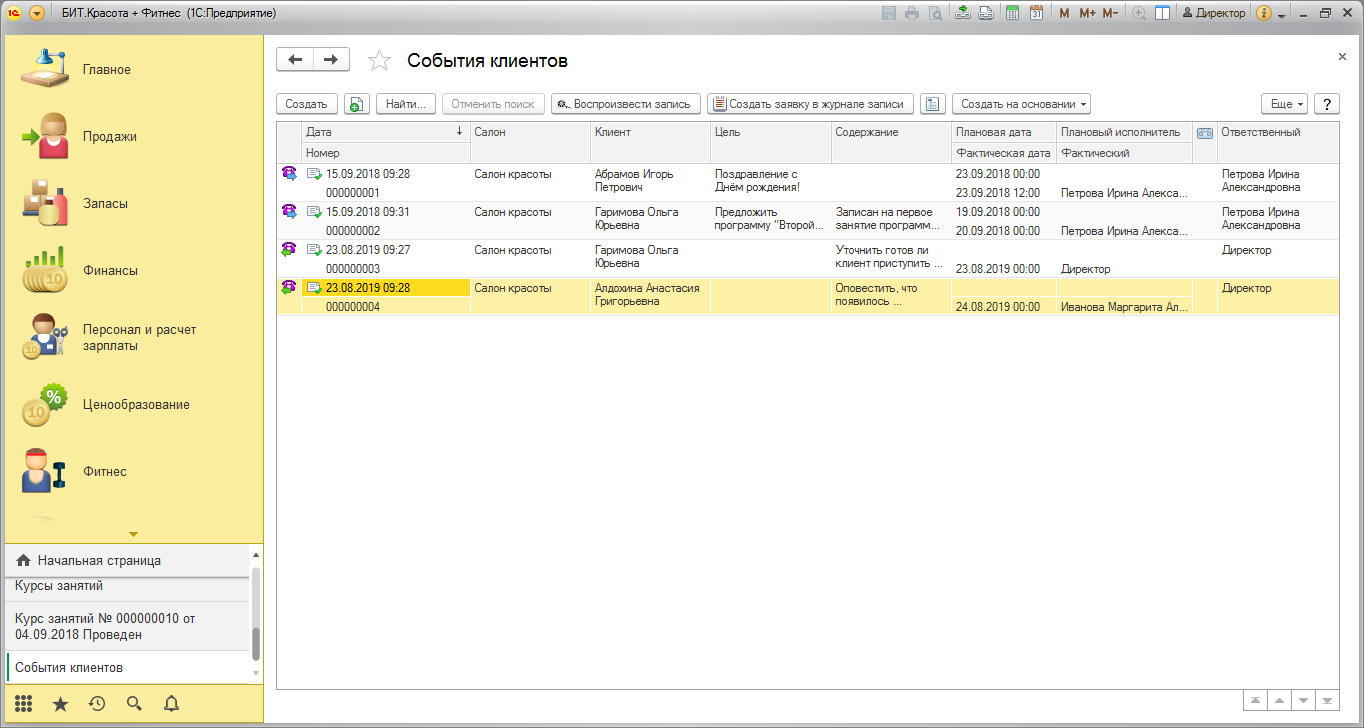Expand the Создать на основании dropdown
This screenshot has height=728, width=1364.
1021,104
